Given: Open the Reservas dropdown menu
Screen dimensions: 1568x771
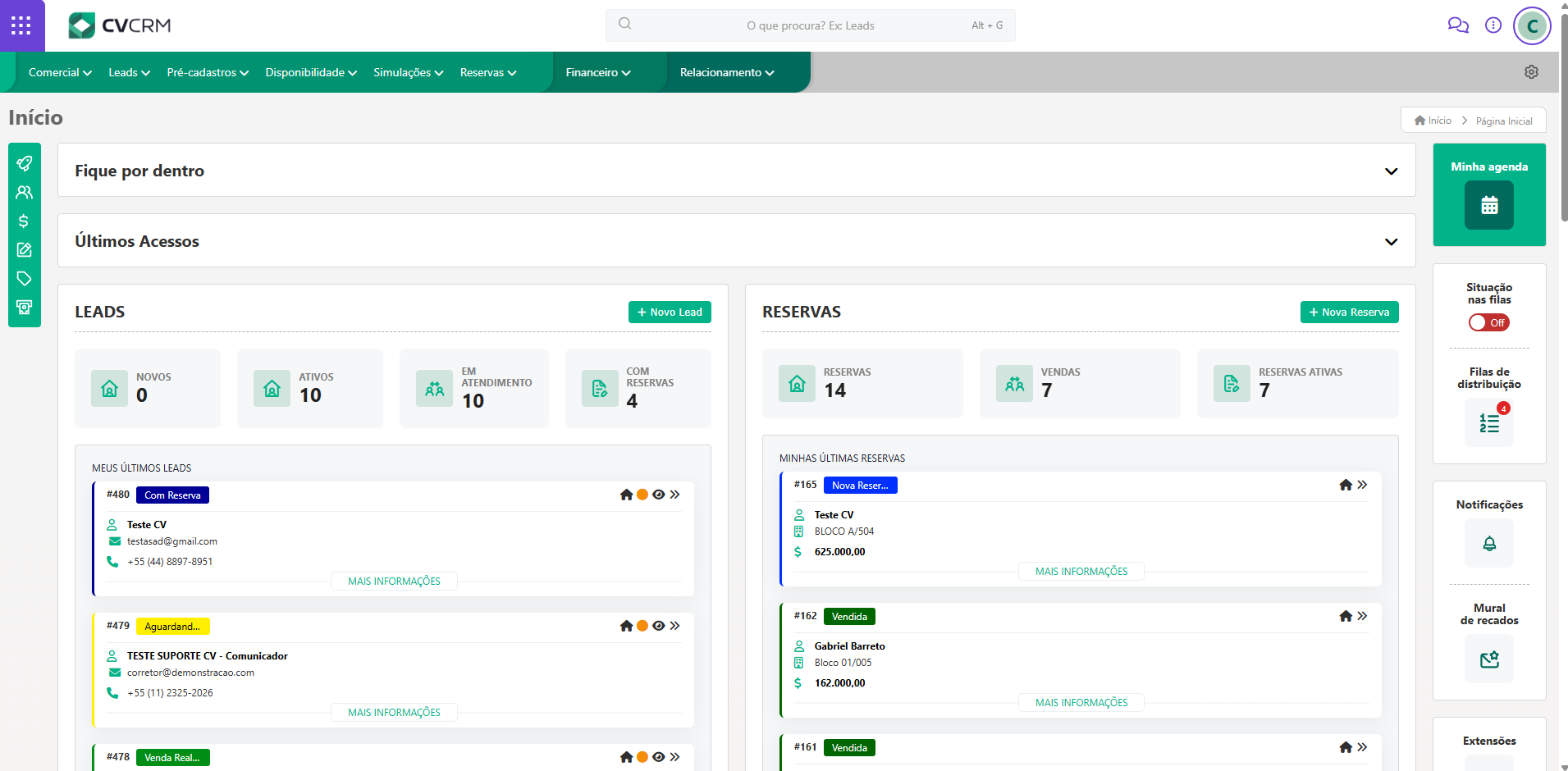Looking at the screenshot, I should click(488, 72).
